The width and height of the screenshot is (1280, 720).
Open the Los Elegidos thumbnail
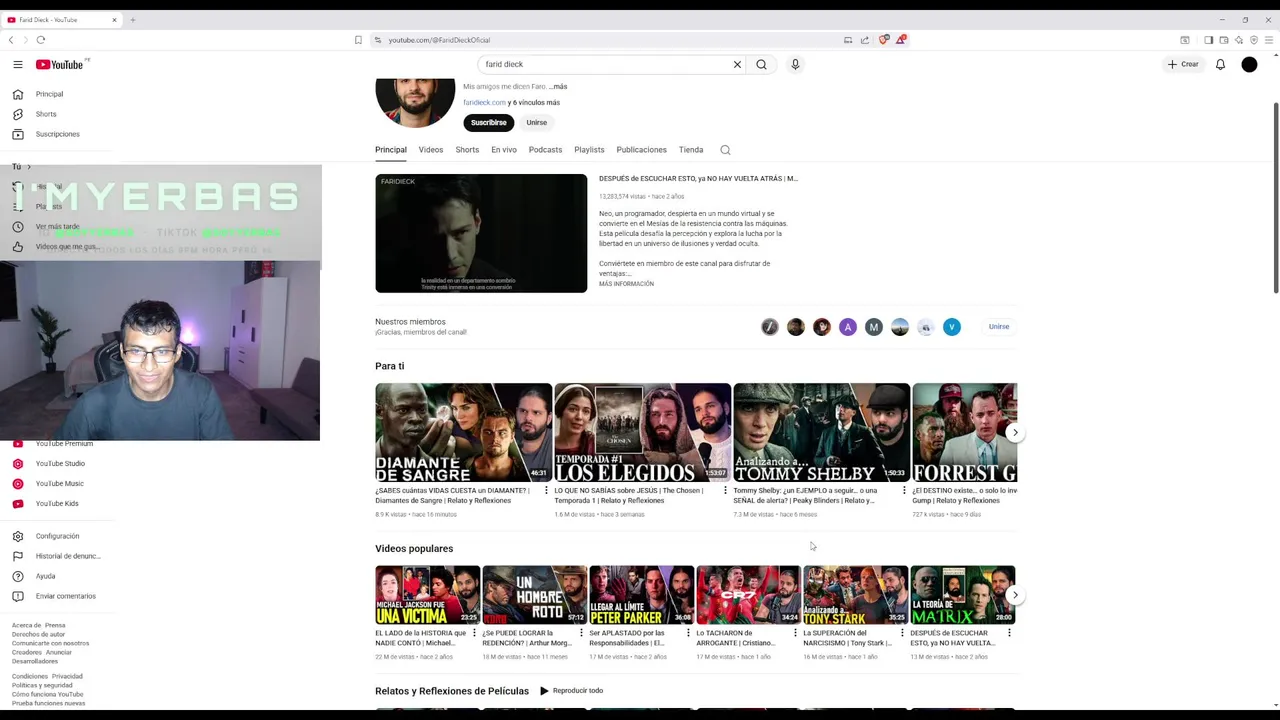pyautogui.click(x=642, y=433)
